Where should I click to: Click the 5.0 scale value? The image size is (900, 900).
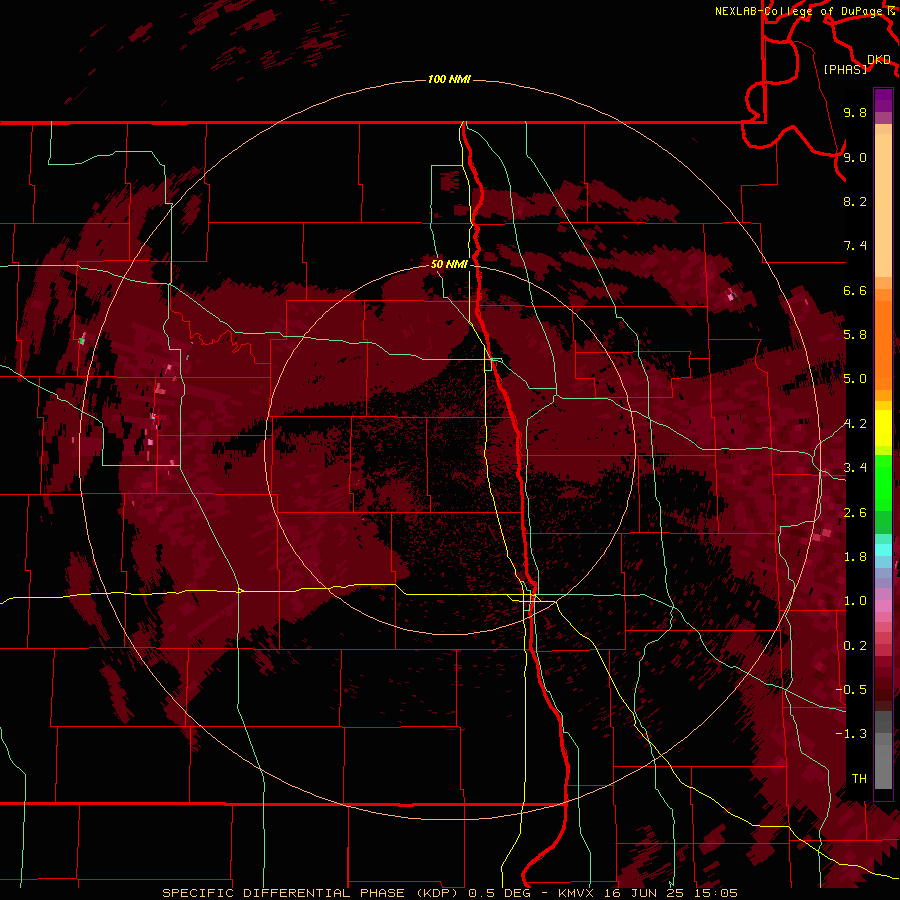[x=855, y=379]
